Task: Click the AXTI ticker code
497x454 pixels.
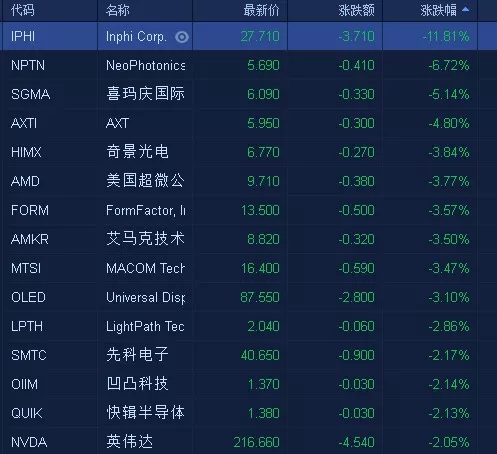Action: (24, 123)
